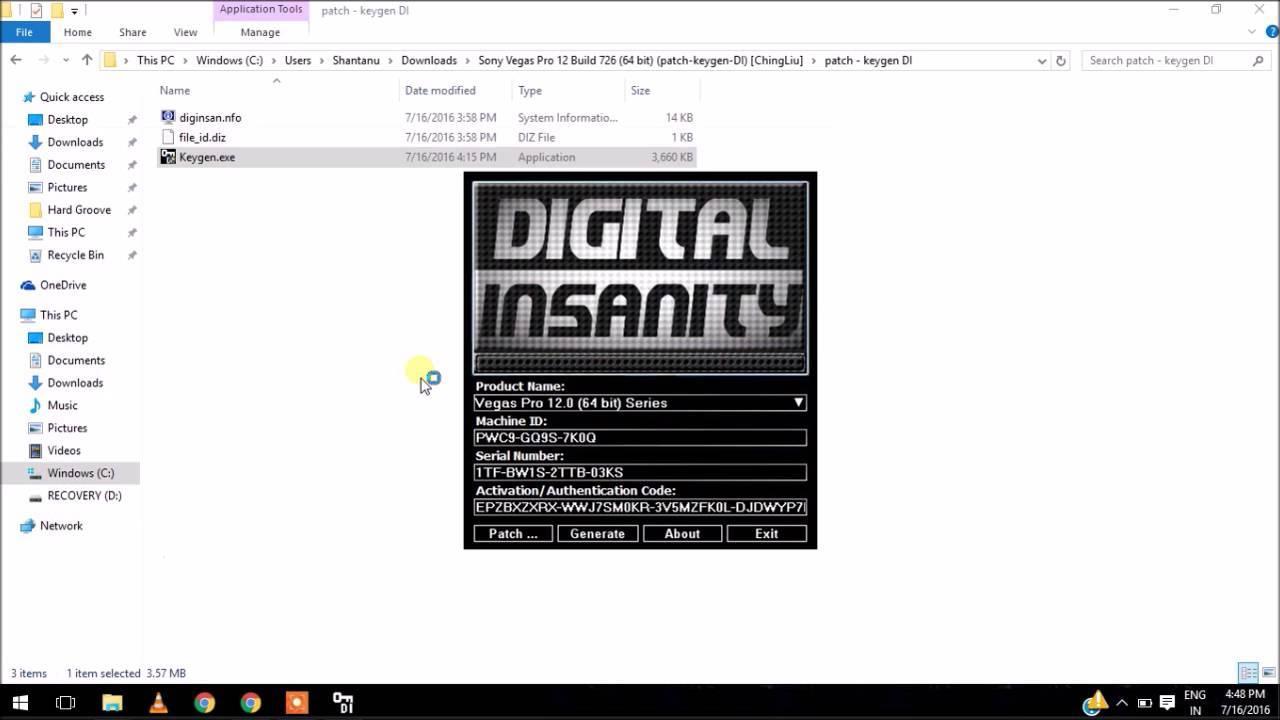The width and height of the screenshot is (1280, 720).
Task: Click the Windows (C:) breadcrumb in address bar
Action: (x=229, y=60)
